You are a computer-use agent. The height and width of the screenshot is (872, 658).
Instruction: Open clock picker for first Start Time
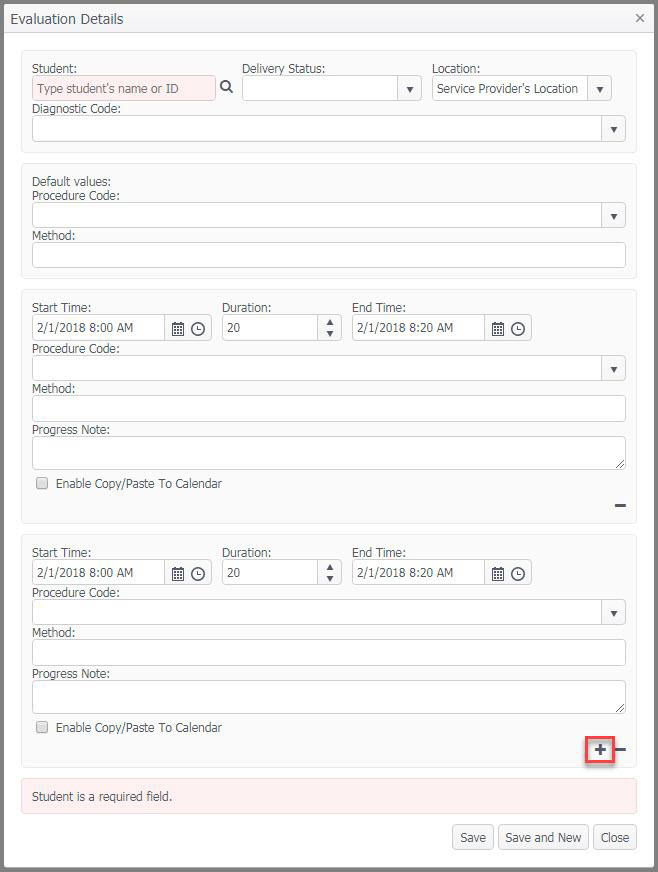198,329
